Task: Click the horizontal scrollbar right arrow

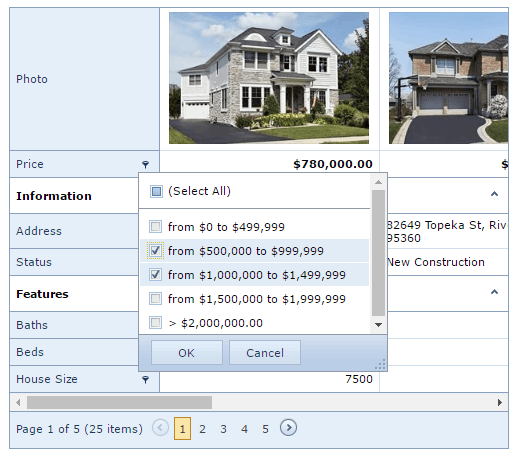Action: coord(499,402)
